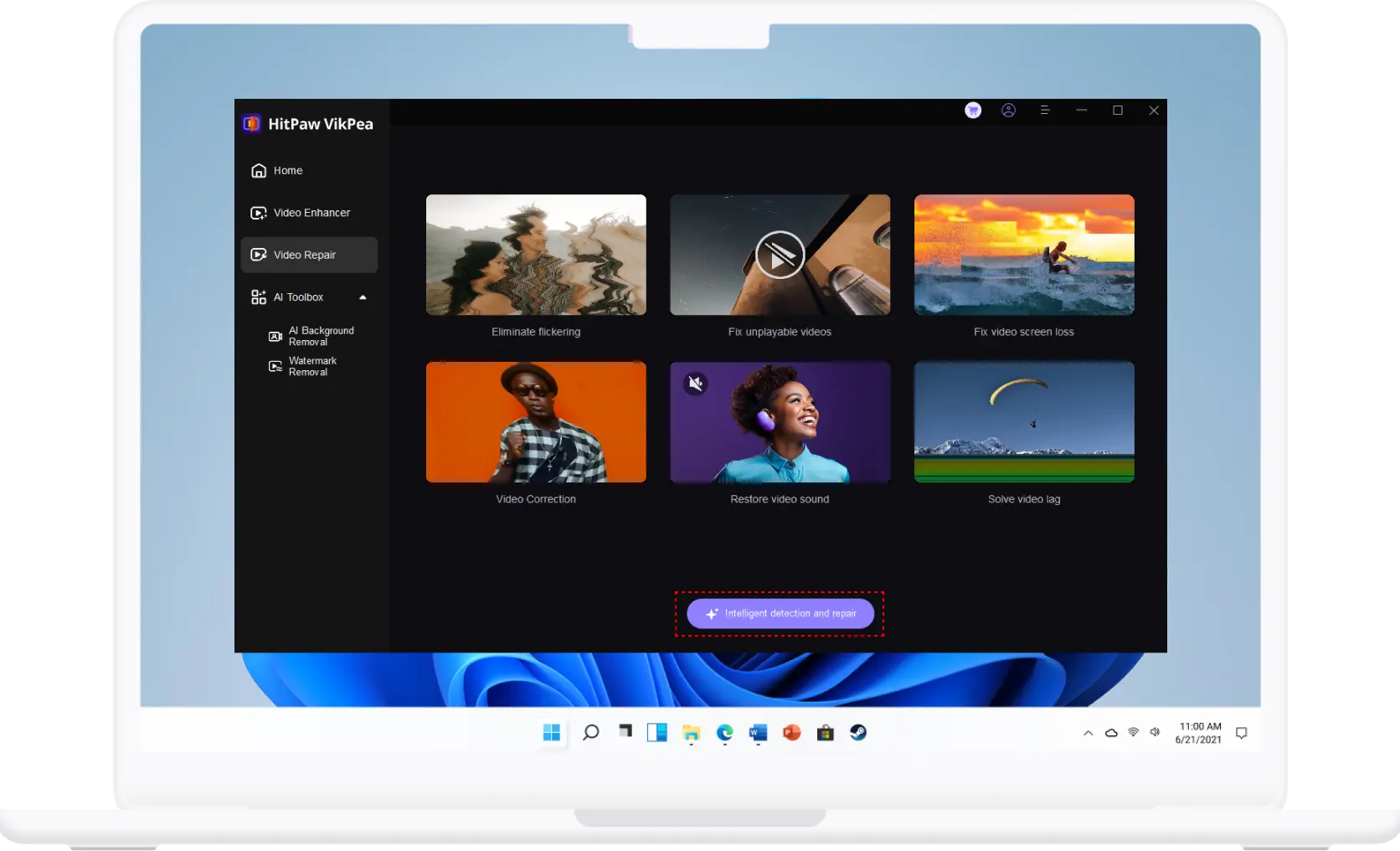Viewport: 1400px width, 851px height.
Task: Open AI Background Removal tool
Action: point(311,337)
